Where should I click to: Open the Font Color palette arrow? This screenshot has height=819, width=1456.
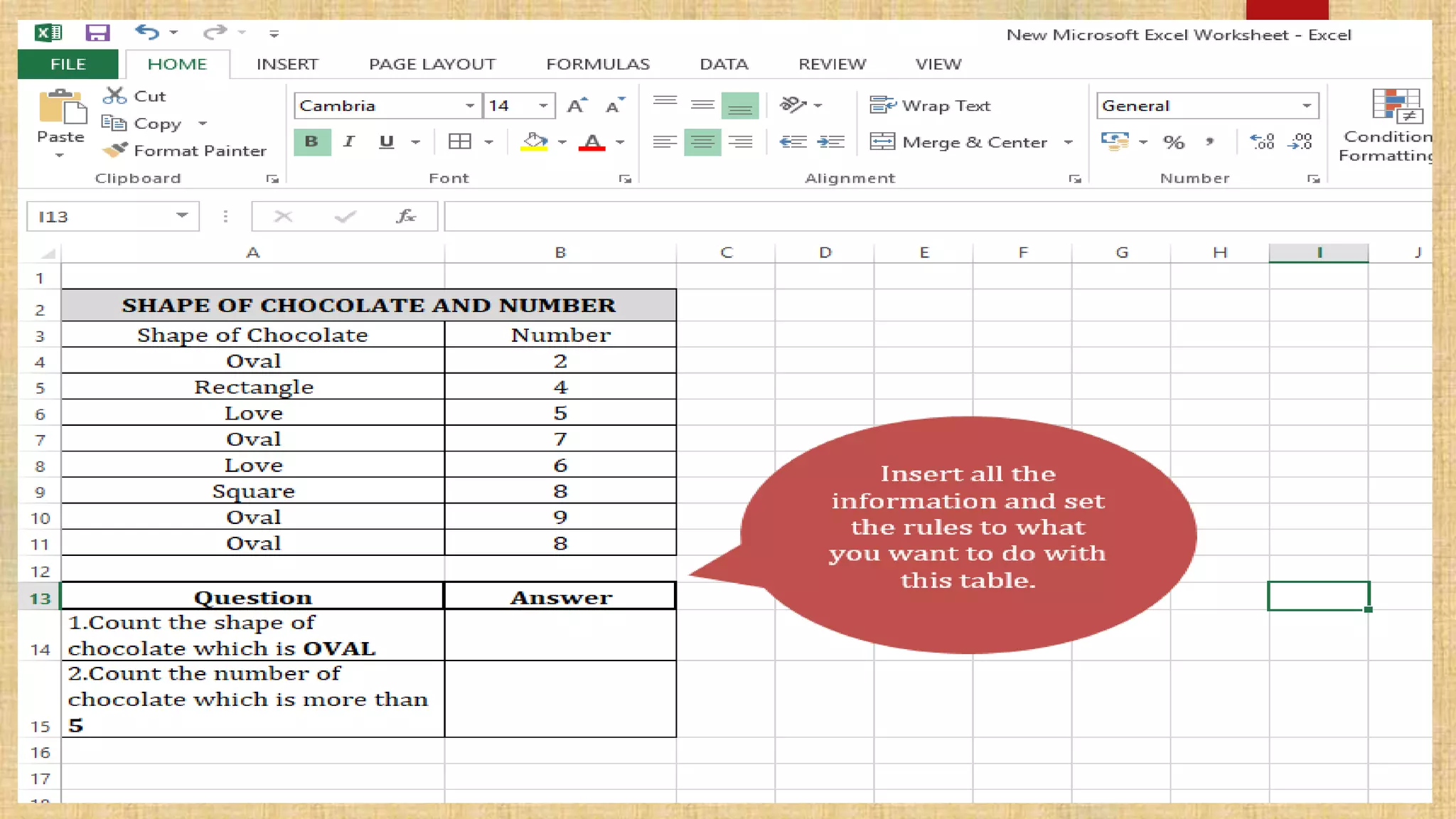click(x=620, y=142)
